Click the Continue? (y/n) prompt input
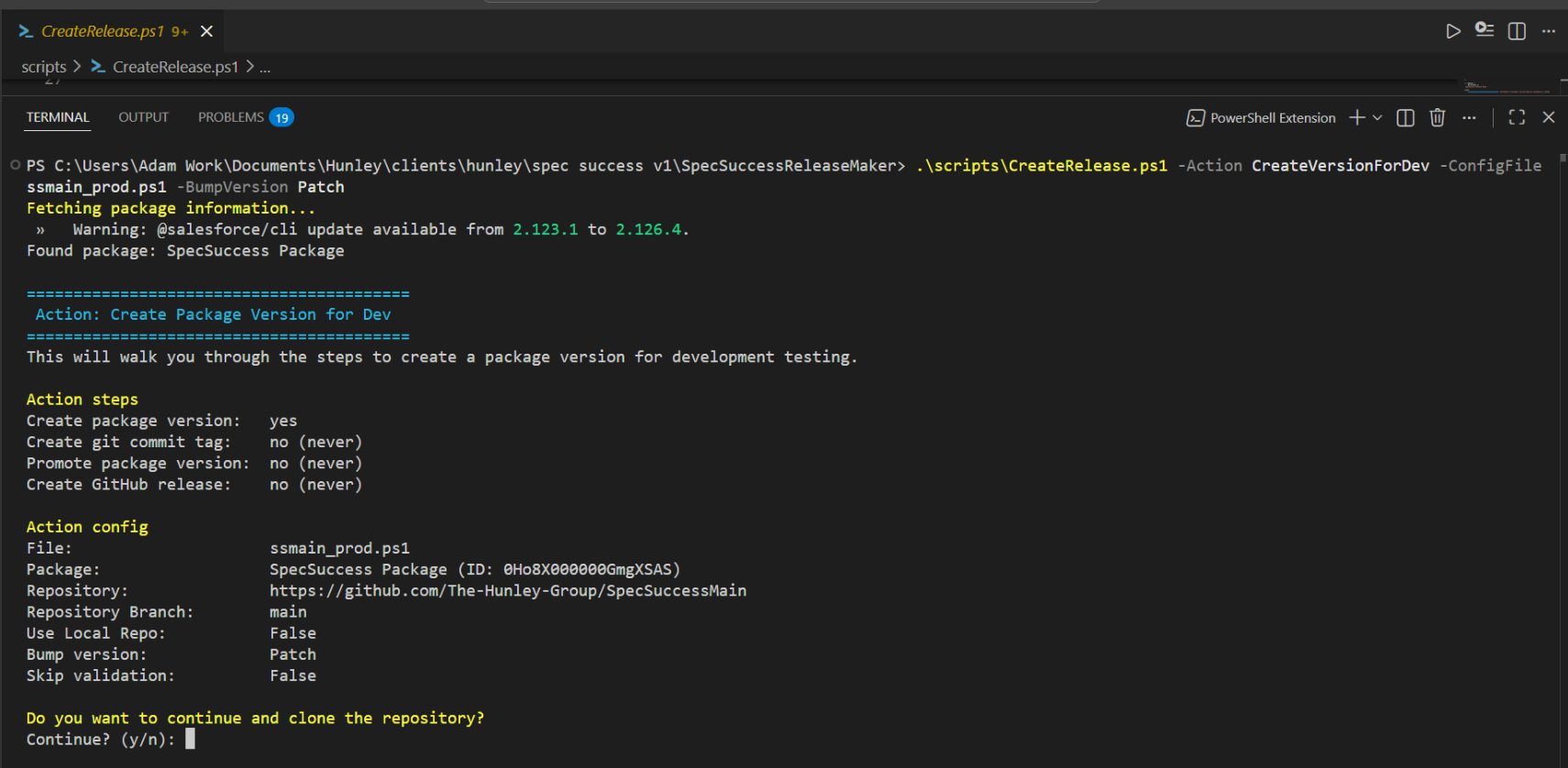The height and width of the screenshot is (768, 1568). (x=190, y=739)
